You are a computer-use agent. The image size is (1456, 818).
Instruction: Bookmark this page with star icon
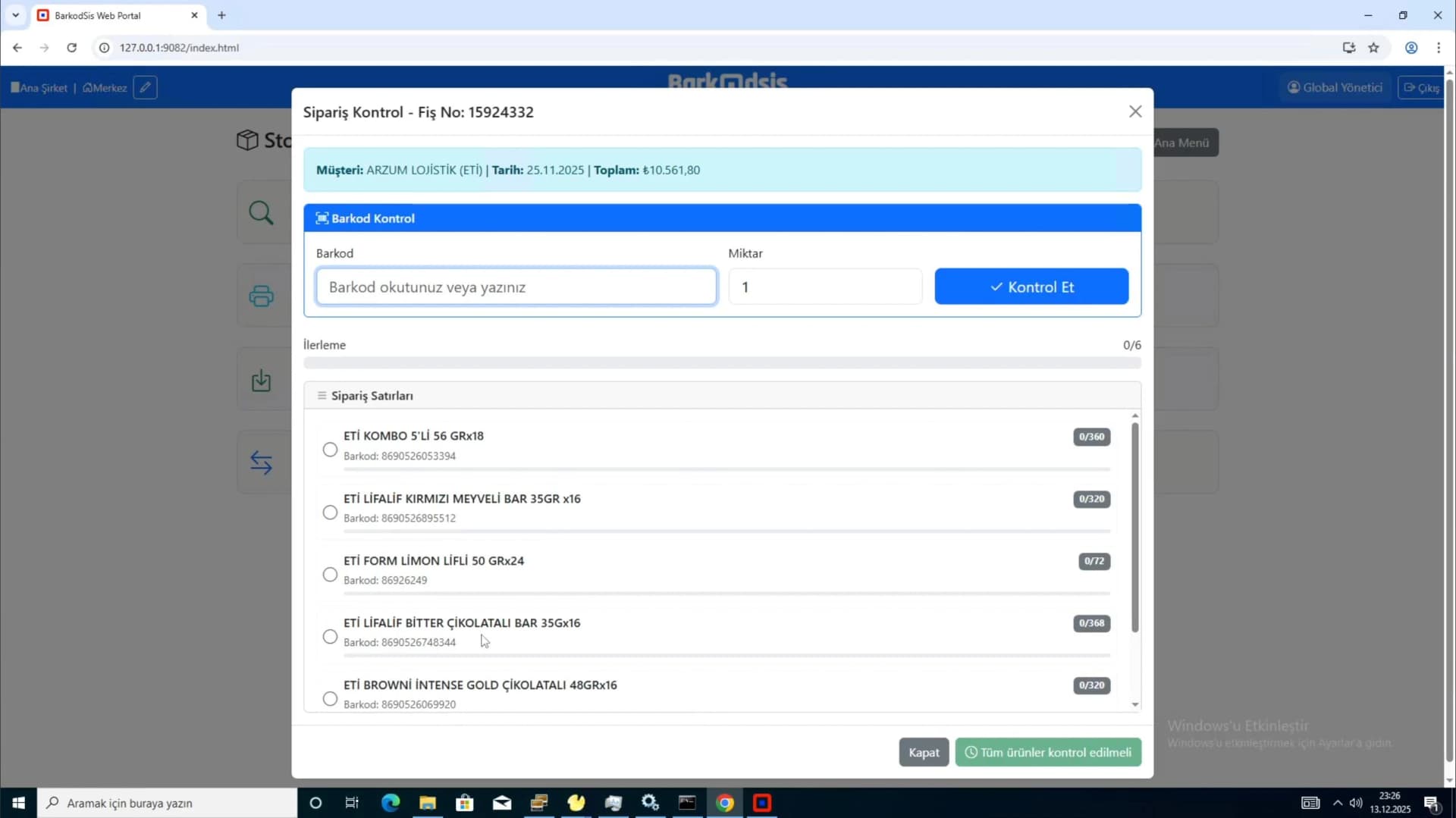click(x=1373, y=48)
